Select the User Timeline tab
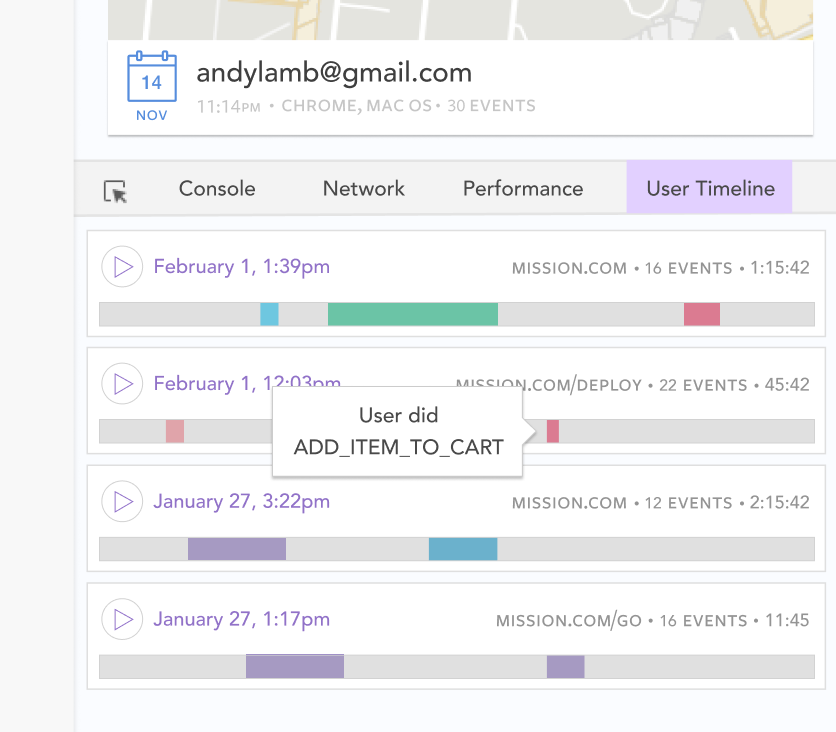 [x=709, y=188]
